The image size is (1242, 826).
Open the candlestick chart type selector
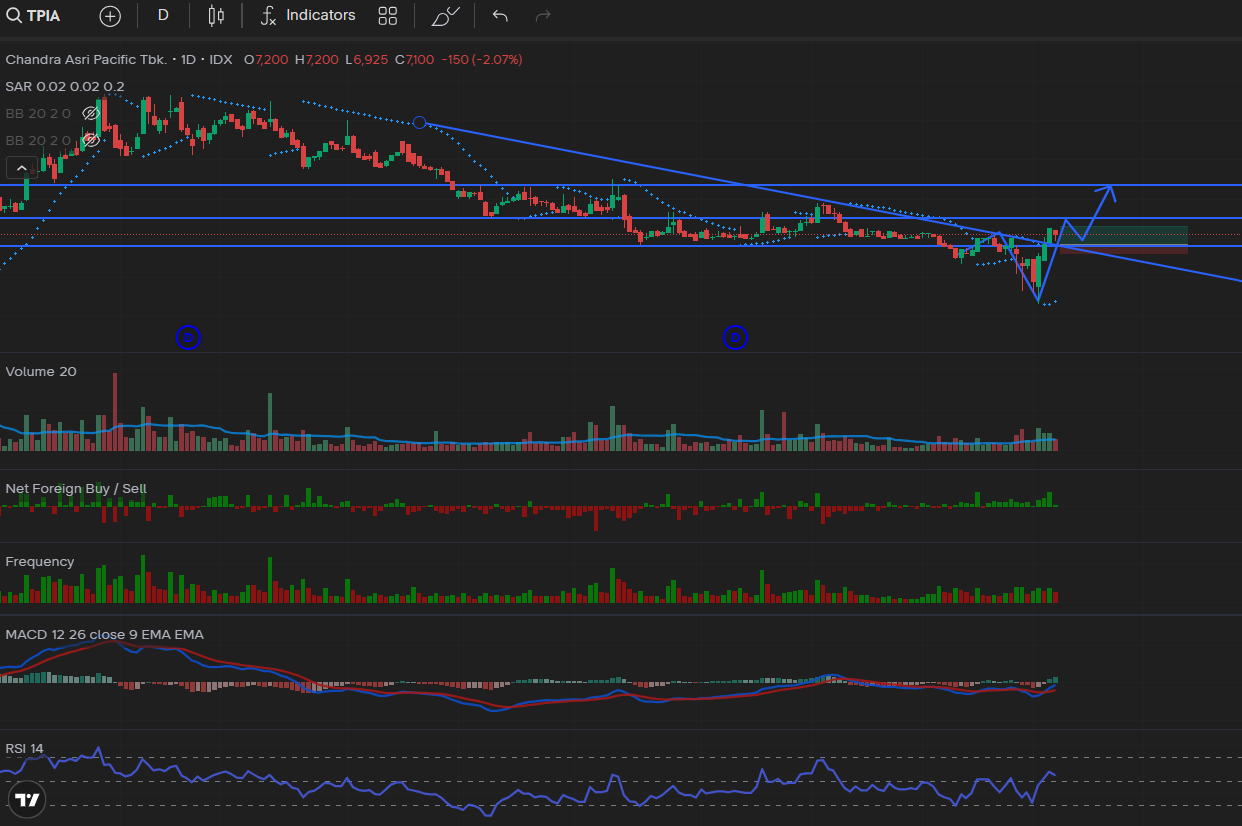(x=216, y=16)
